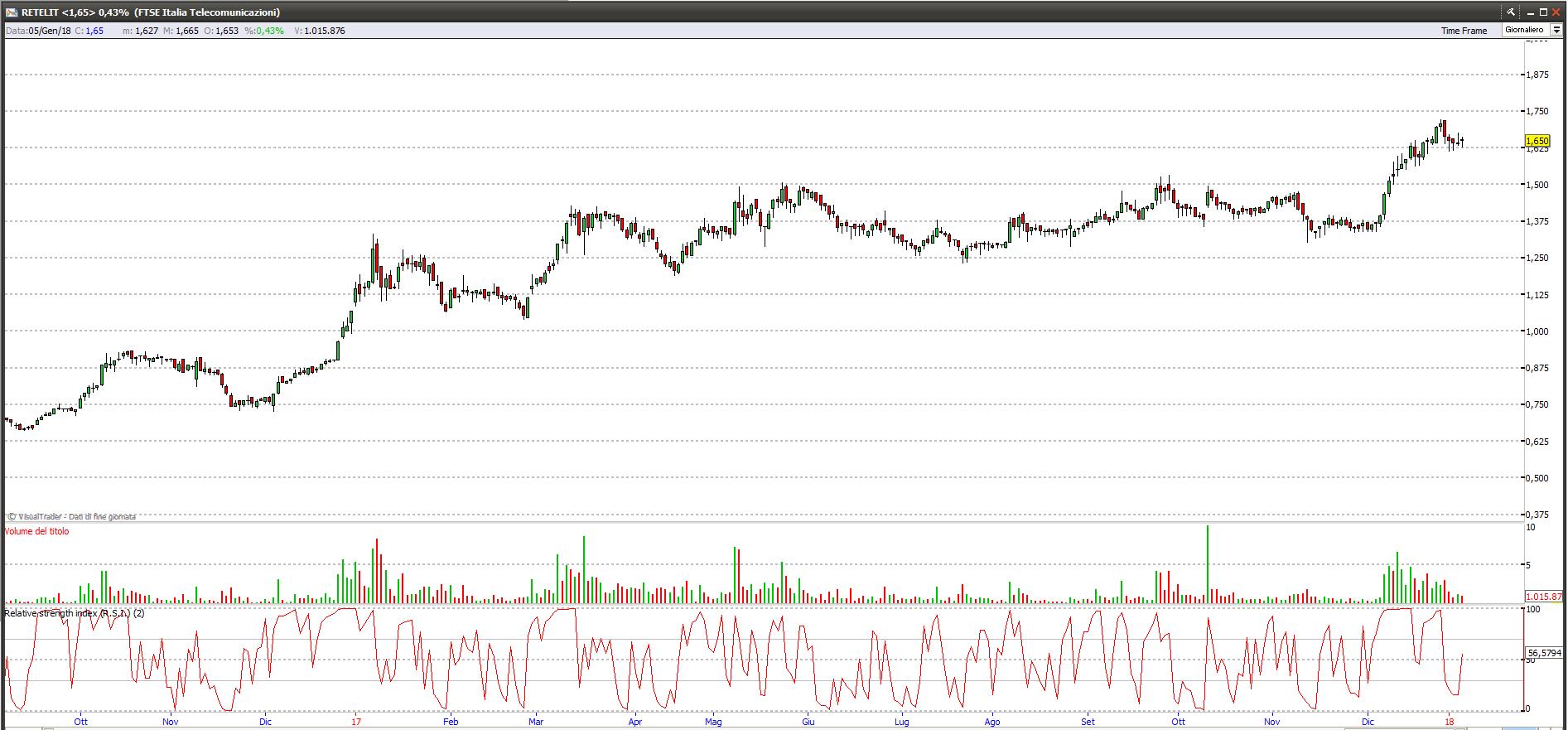Viewport: 1568px width, 730px height.
Task: Click the red 18 year marker on time axis
Action: 1450,722
